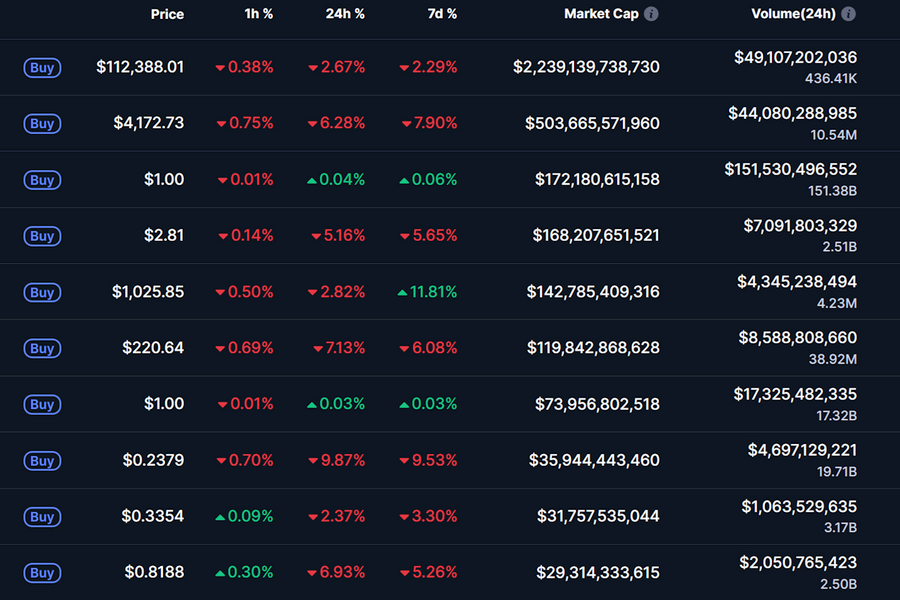Click Buy in the $0.2379 row
The width and height of the screenshot is (900, 600).
[x=42, y=460]
